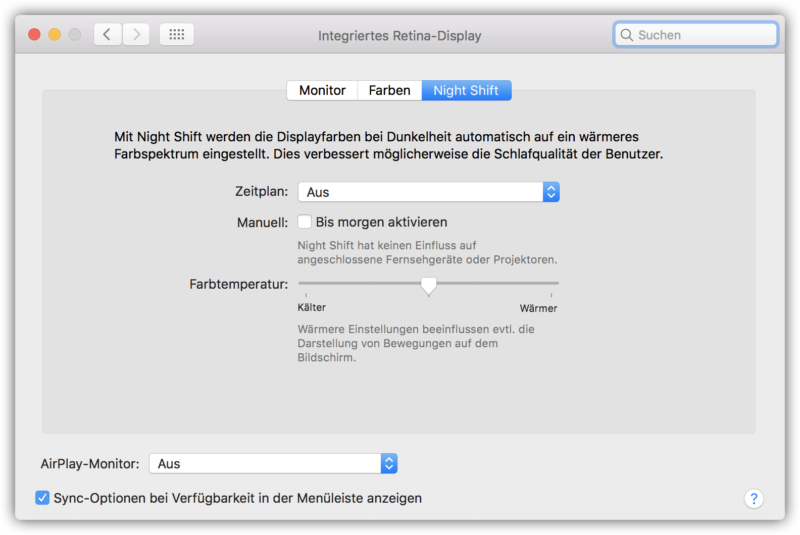Go forward with the right chevron button

(x=136, y=34)
